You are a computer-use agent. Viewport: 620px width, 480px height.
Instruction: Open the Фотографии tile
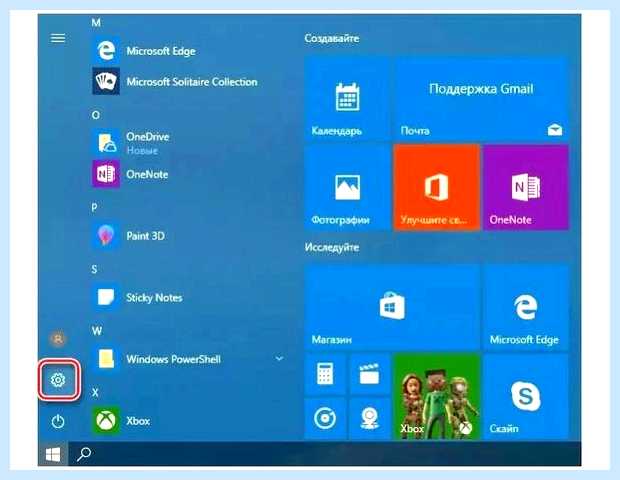coord(348,187)
